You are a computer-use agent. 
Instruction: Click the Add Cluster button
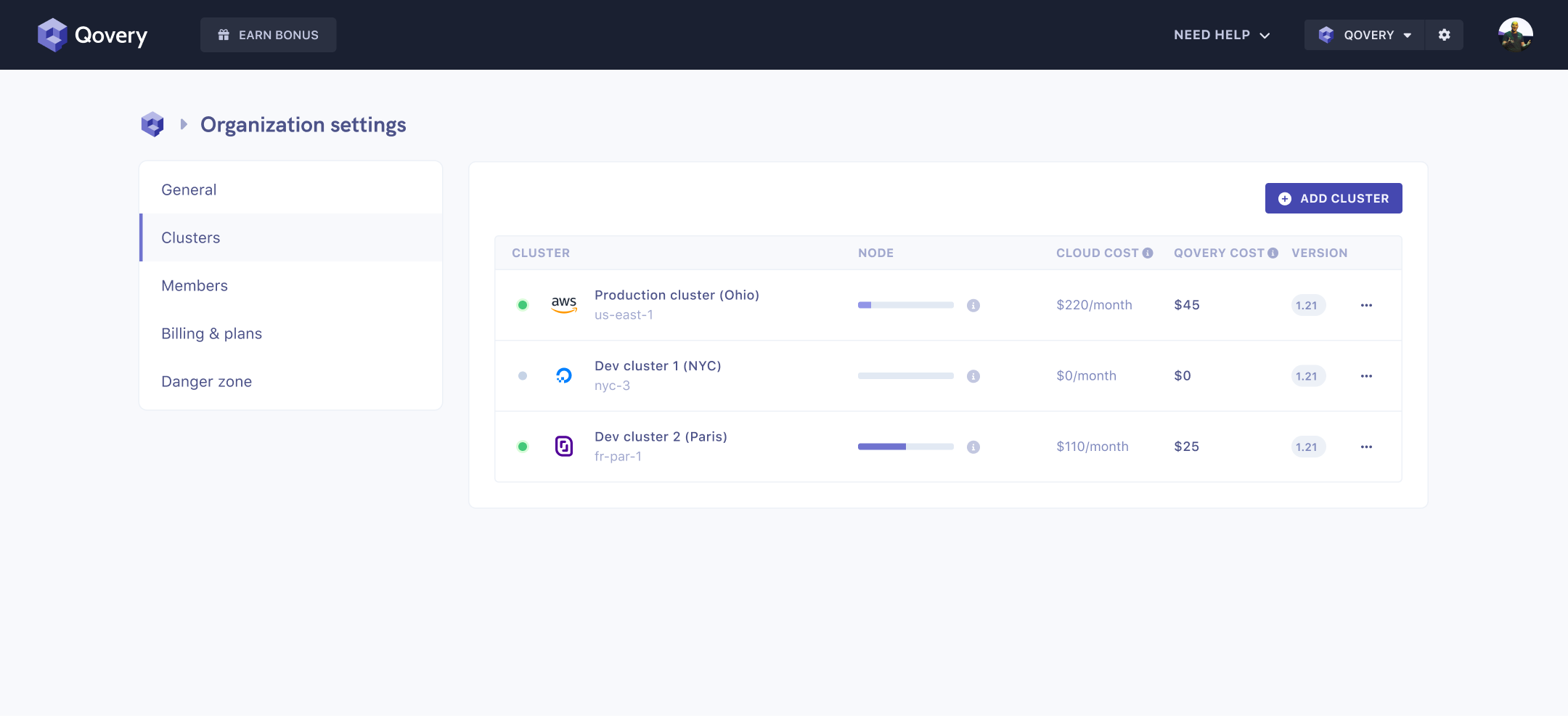1334,198
